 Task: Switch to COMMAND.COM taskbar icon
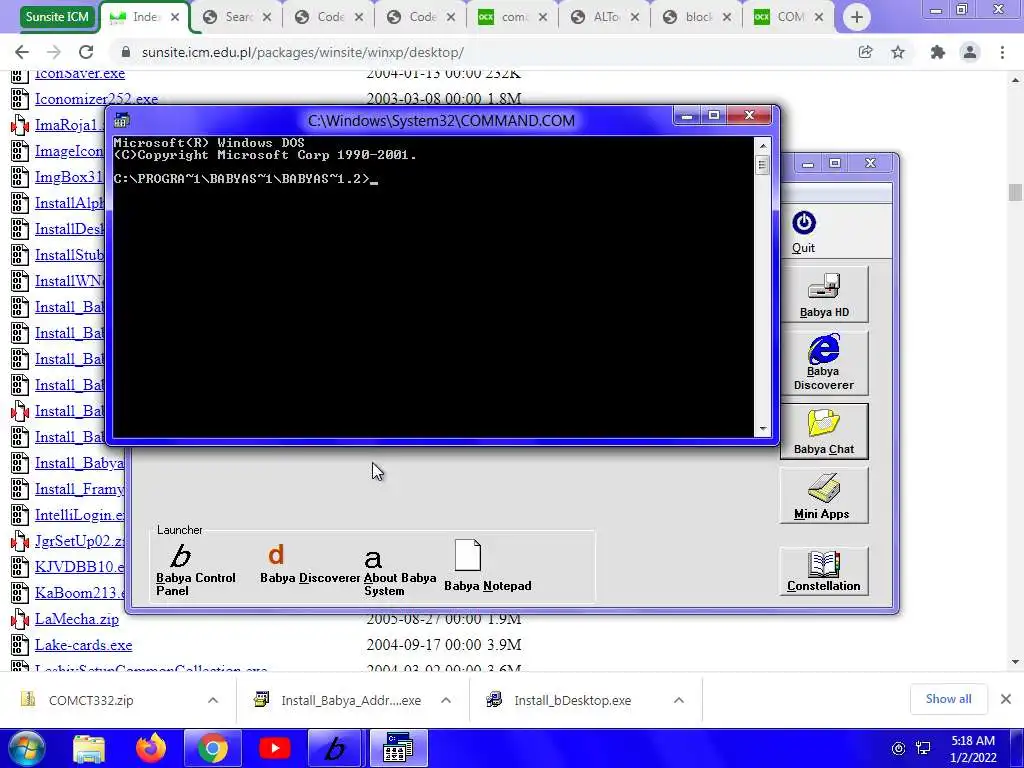(398, 748)
